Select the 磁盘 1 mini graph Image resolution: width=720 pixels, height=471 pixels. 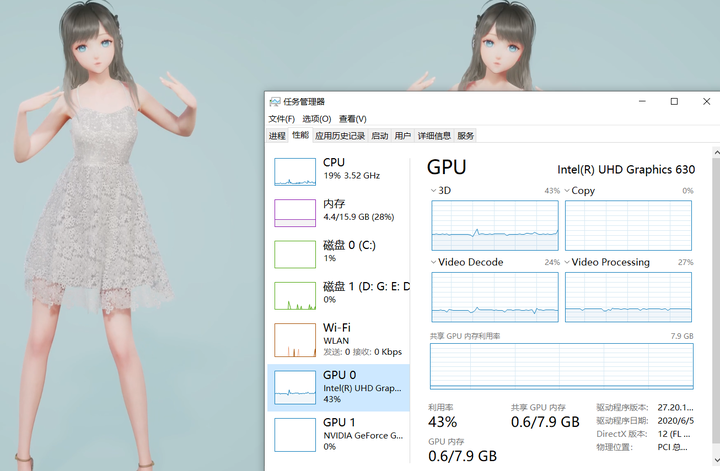pyautogui.click(x=295, y=296)
